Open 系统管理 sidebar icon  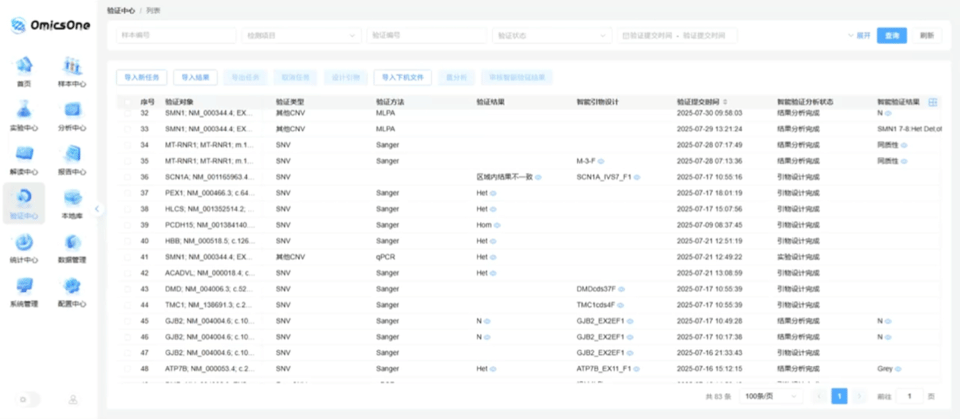tap(24, 287)
